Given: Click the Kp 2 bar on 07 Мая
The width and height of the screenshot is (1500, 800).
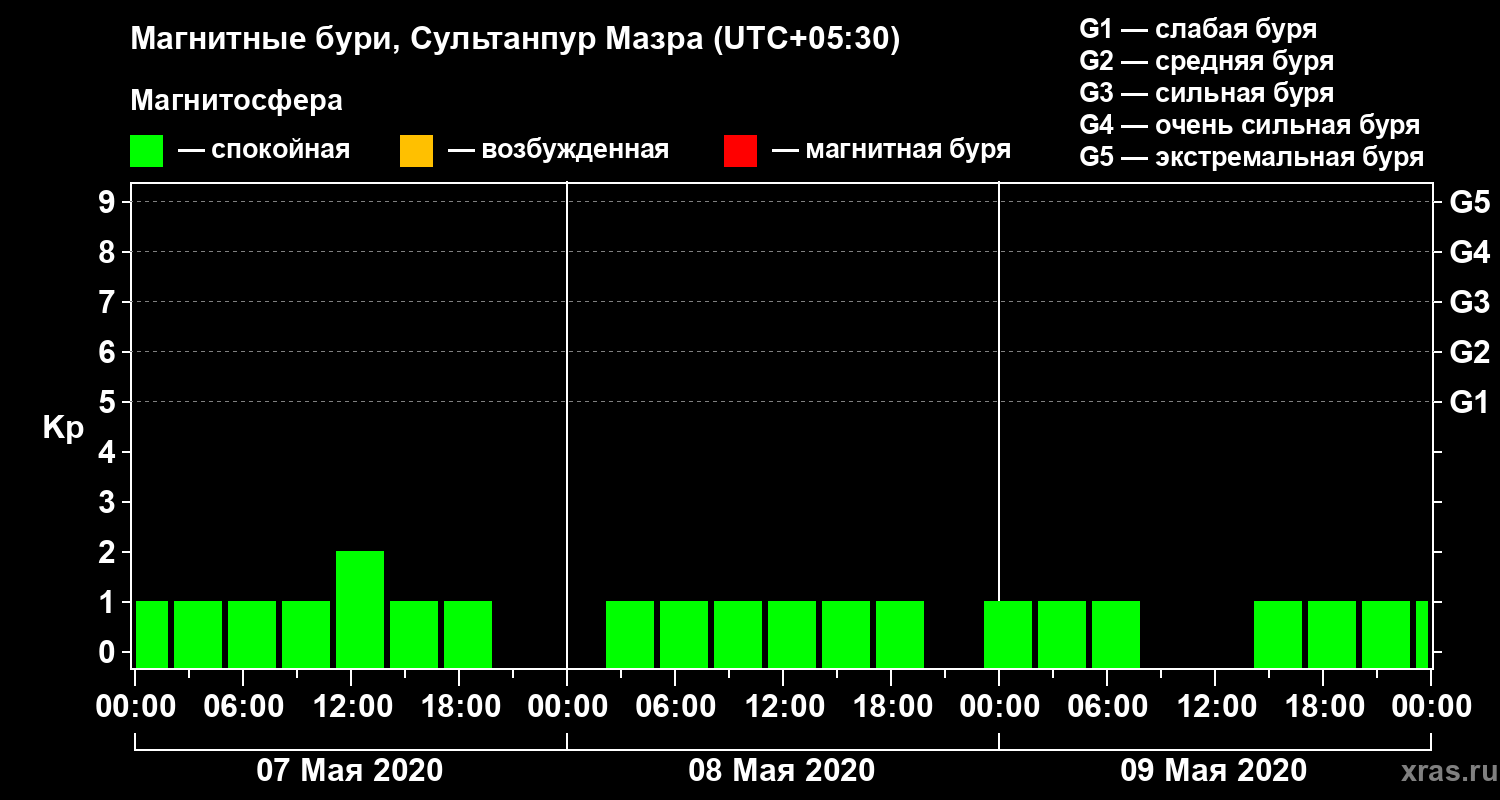Looking at the screenshot, I should (360, 609).
